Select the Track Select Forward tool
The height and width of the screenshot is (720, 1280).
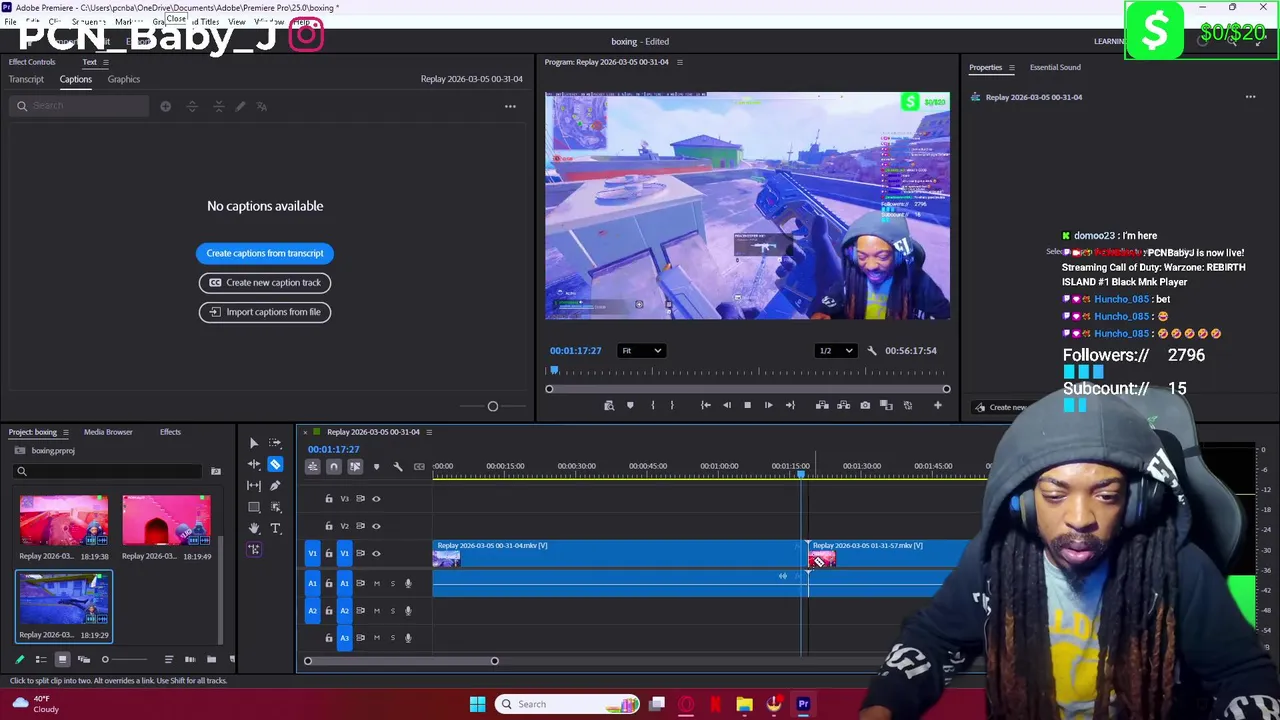click(275, 443)
